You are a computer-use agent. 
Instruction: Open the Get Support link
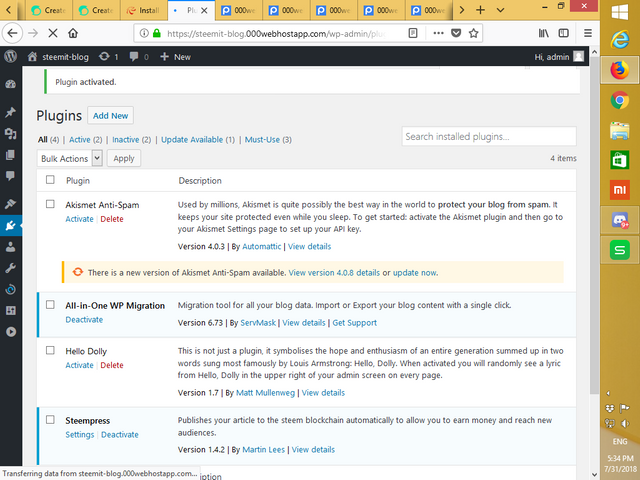tap(354, 323)
